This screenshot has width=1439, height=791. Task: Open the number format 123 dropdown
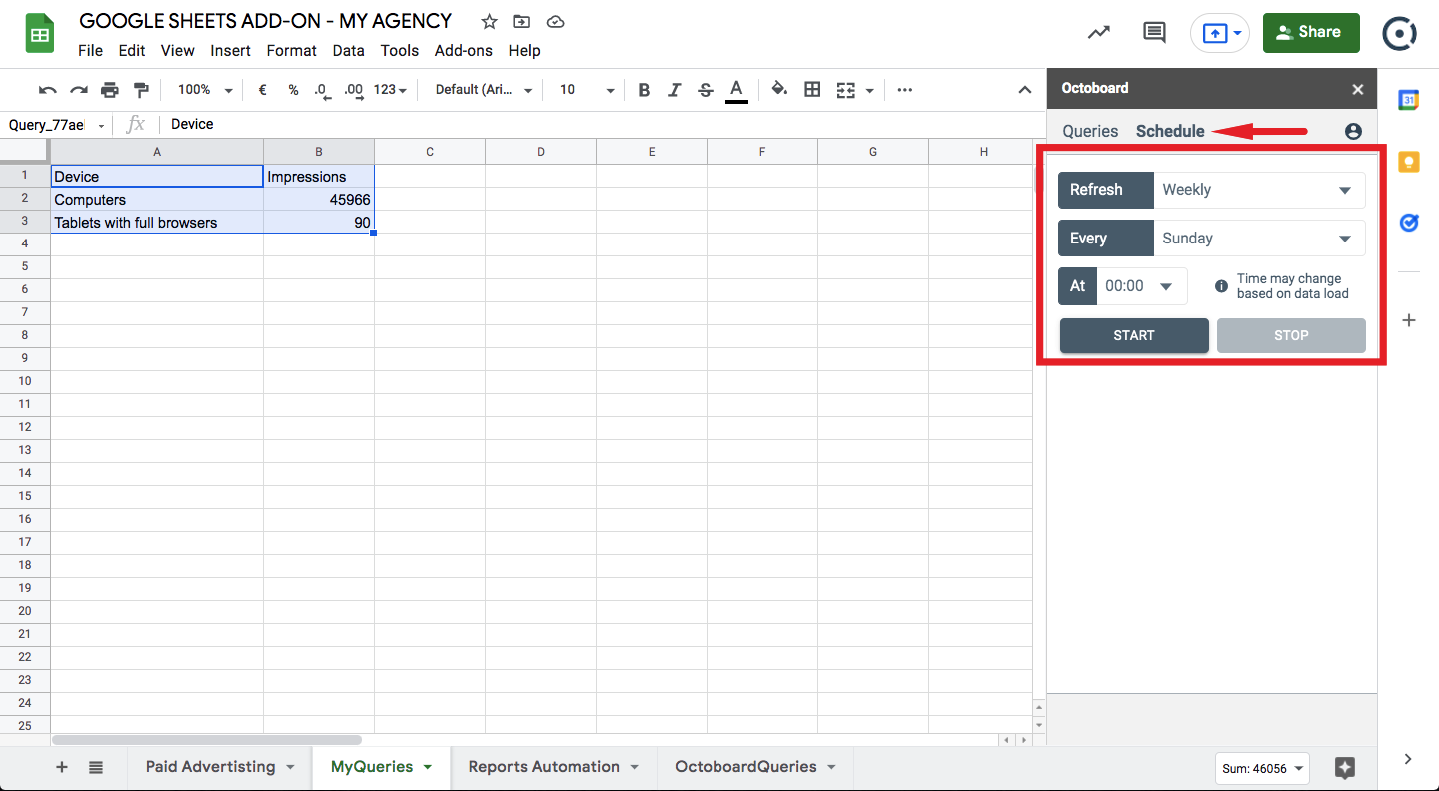[x=390, y=90]
